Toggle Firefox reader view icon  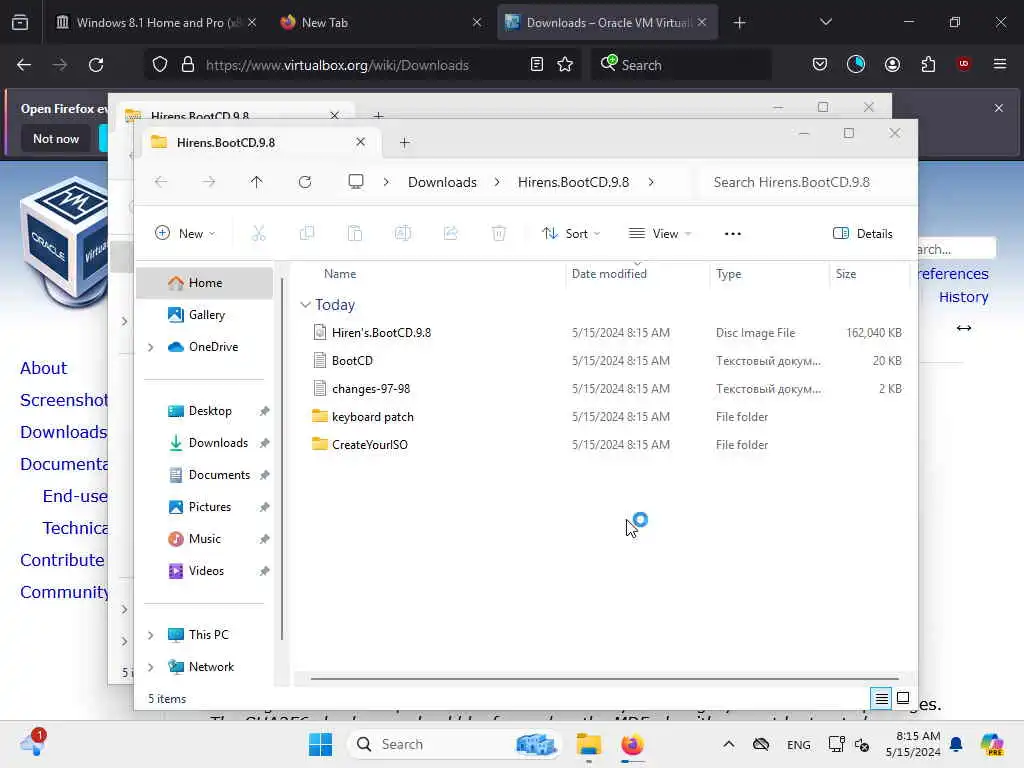537,64
